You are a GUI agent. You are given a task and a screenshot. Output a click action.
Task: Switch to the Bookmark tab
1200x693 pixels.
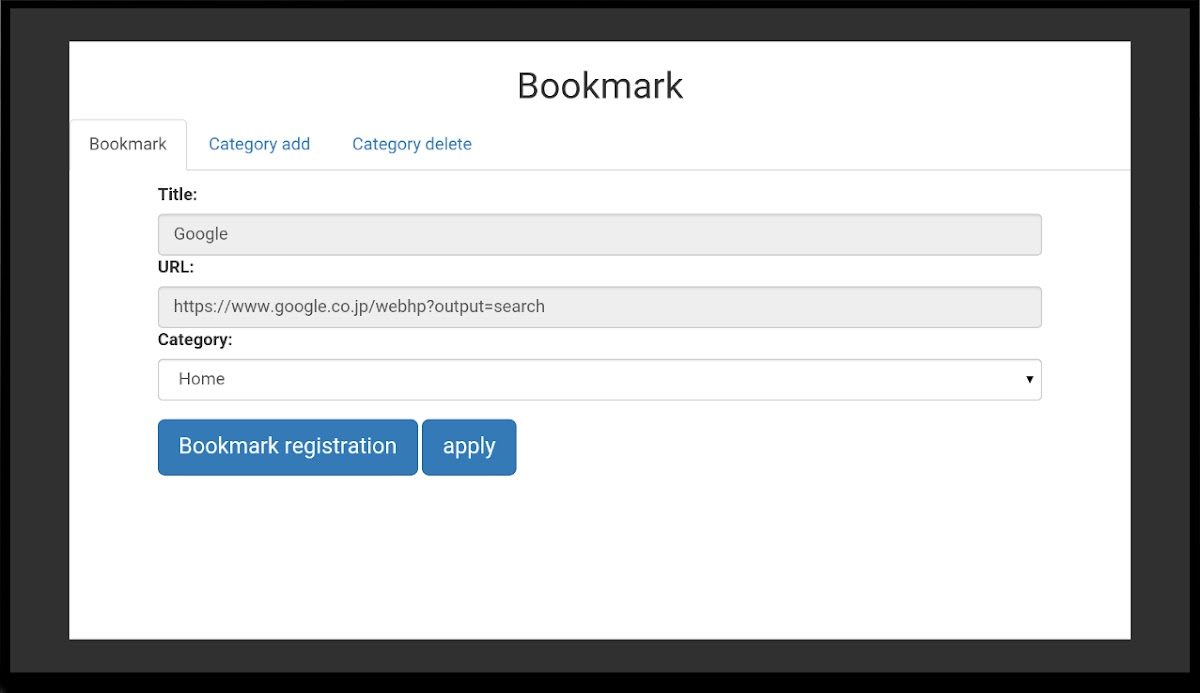[128, 144]
